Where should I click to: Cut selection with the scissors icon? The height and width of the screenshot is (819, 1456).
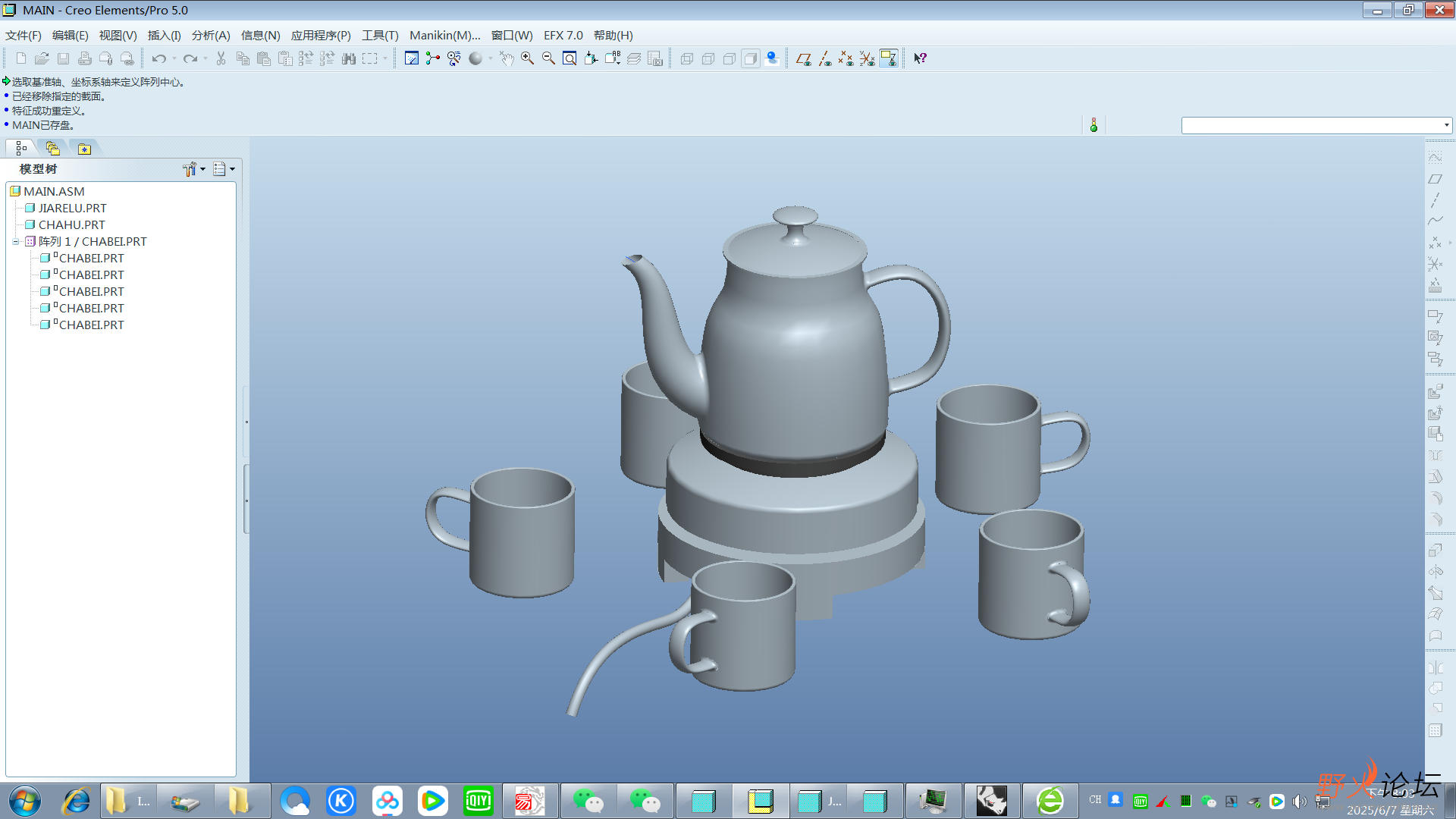[x=221, y=58]
